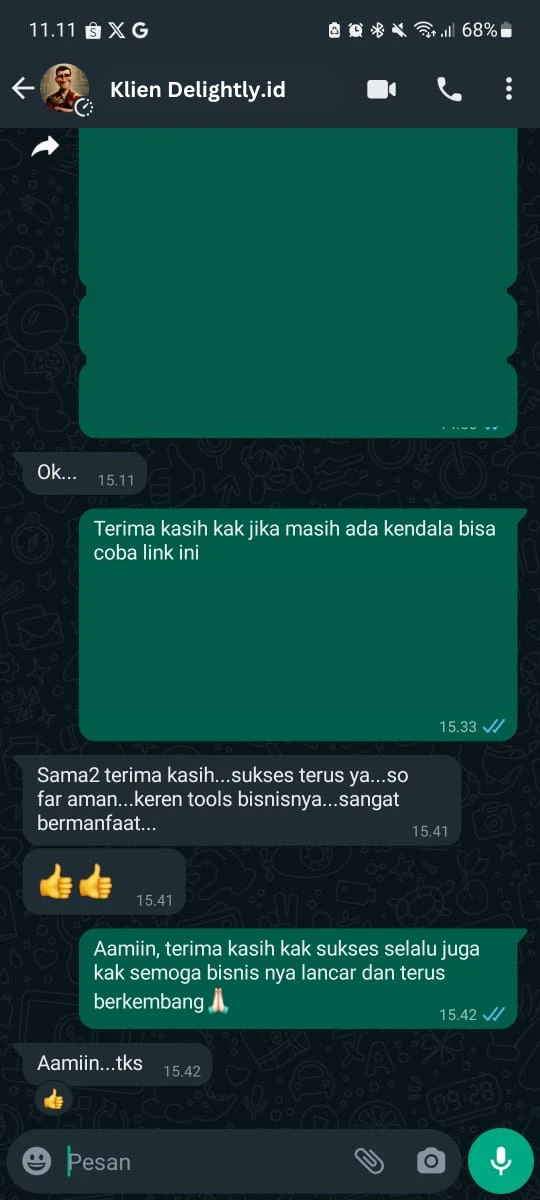Tap the thumbs-up reaction under Aamiin...tks

coord(53,1101)
